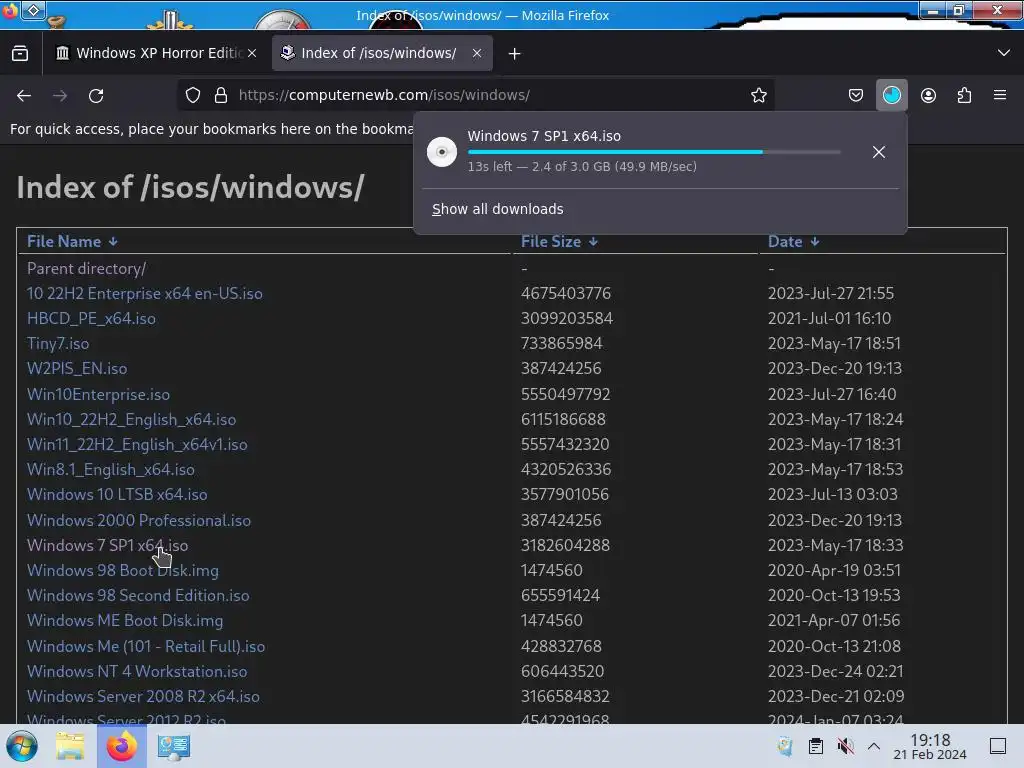This screenshot has width=1024, height=768.
Task: Sort by Date column header
Action: tap(793, 241)
